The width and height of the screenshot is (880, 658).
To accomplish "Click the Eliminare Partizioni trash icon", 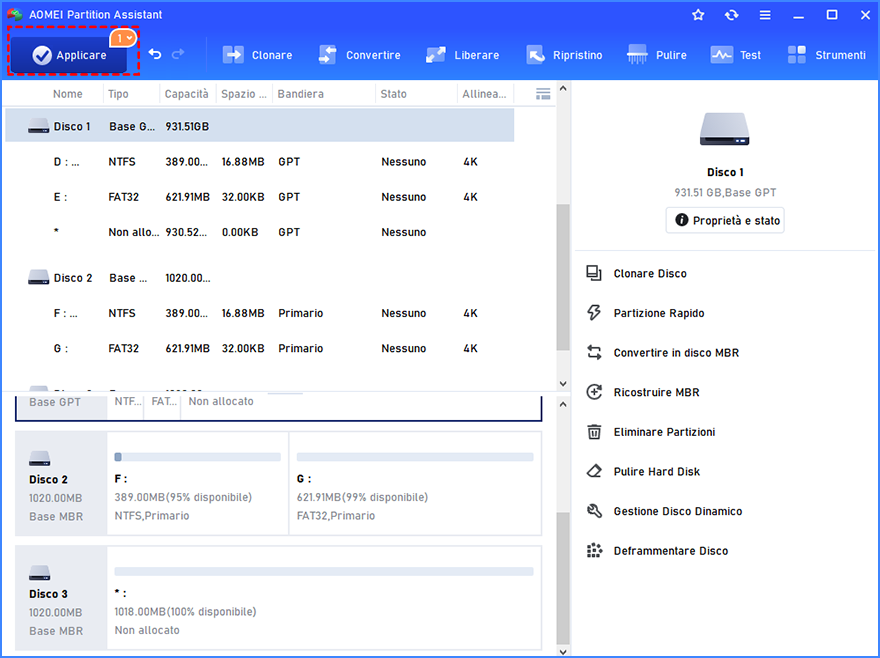I will pyautogui.click(x=594, y=432).
